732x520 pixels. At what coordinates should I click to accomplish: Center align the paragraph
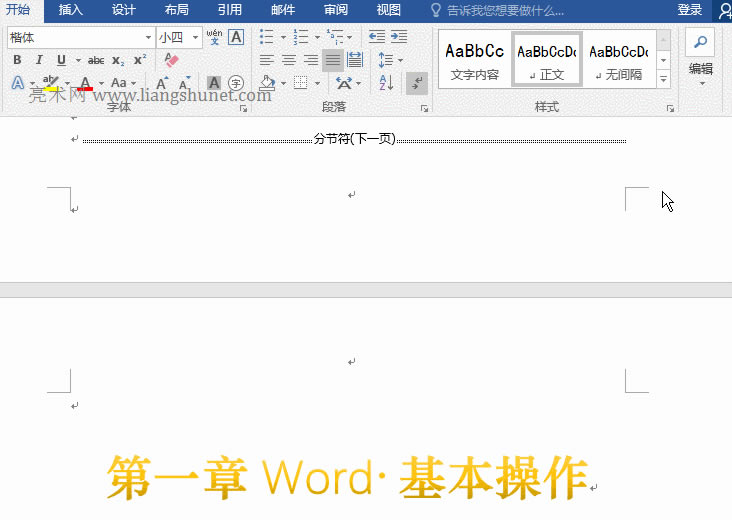[x=288, y=60]
